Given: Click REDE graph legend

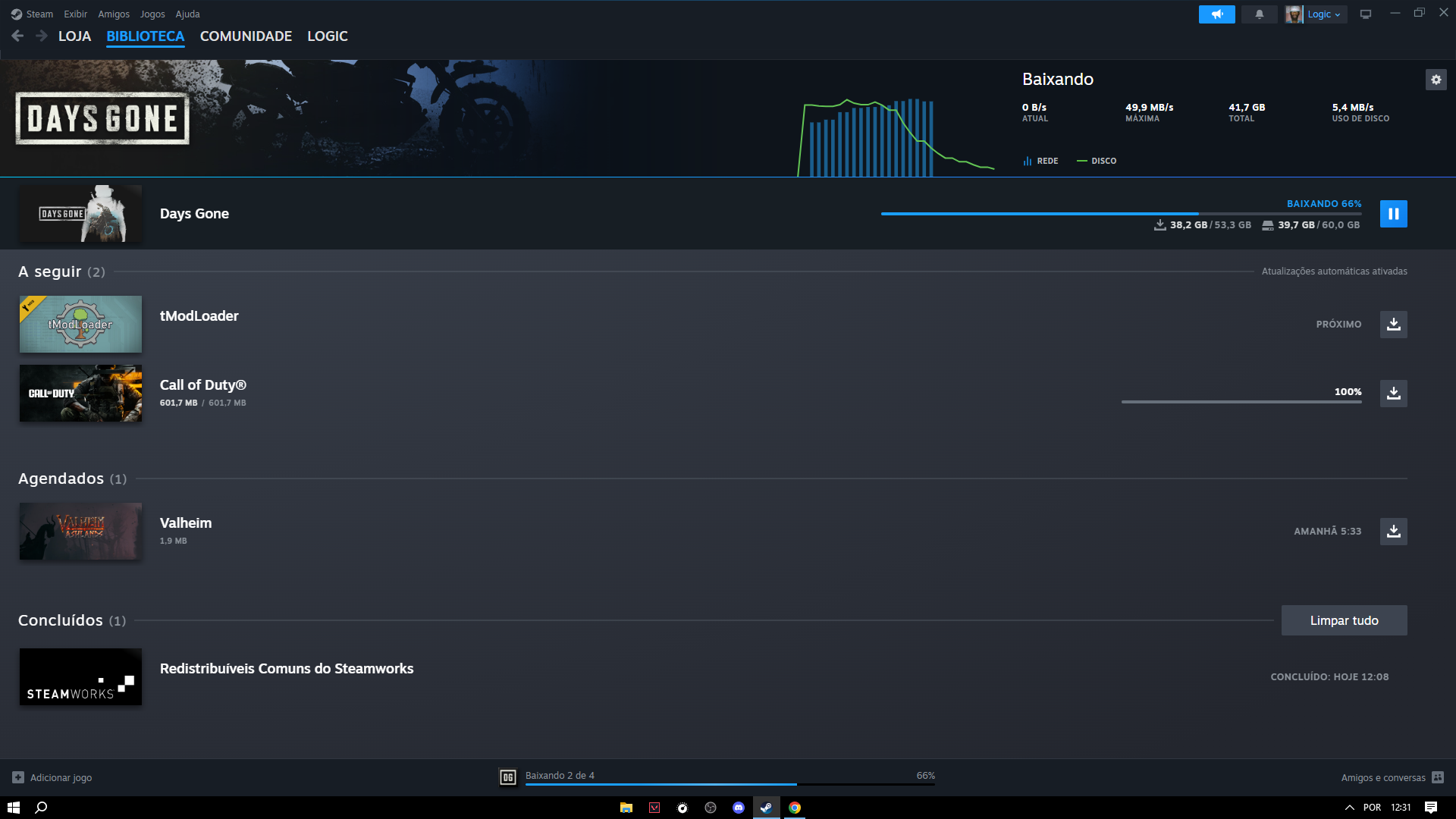Looking at the screenshot, I should click(1040, 161).
